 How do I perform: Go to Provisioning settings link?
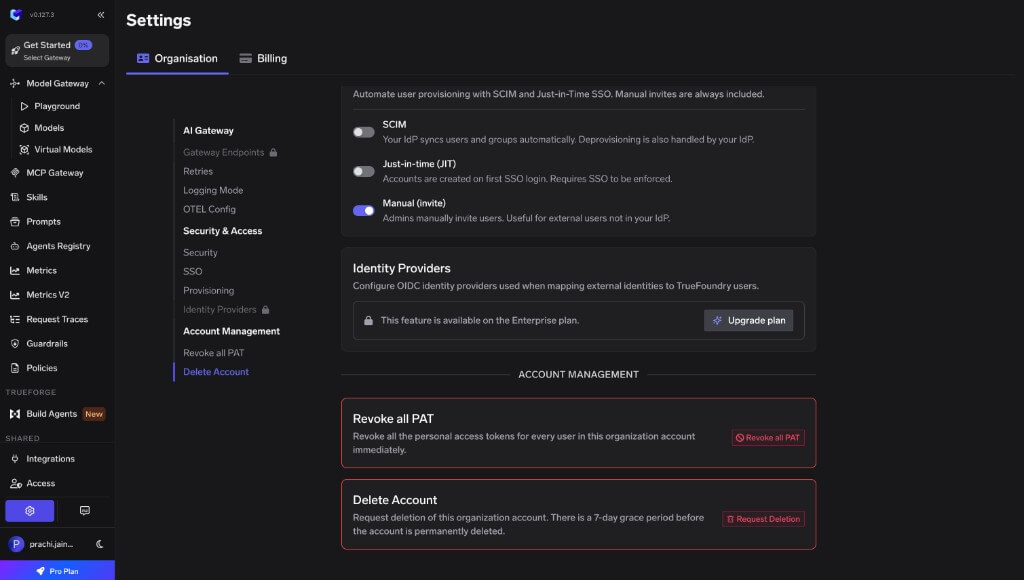pyautogui.click(x=208, y=290)
